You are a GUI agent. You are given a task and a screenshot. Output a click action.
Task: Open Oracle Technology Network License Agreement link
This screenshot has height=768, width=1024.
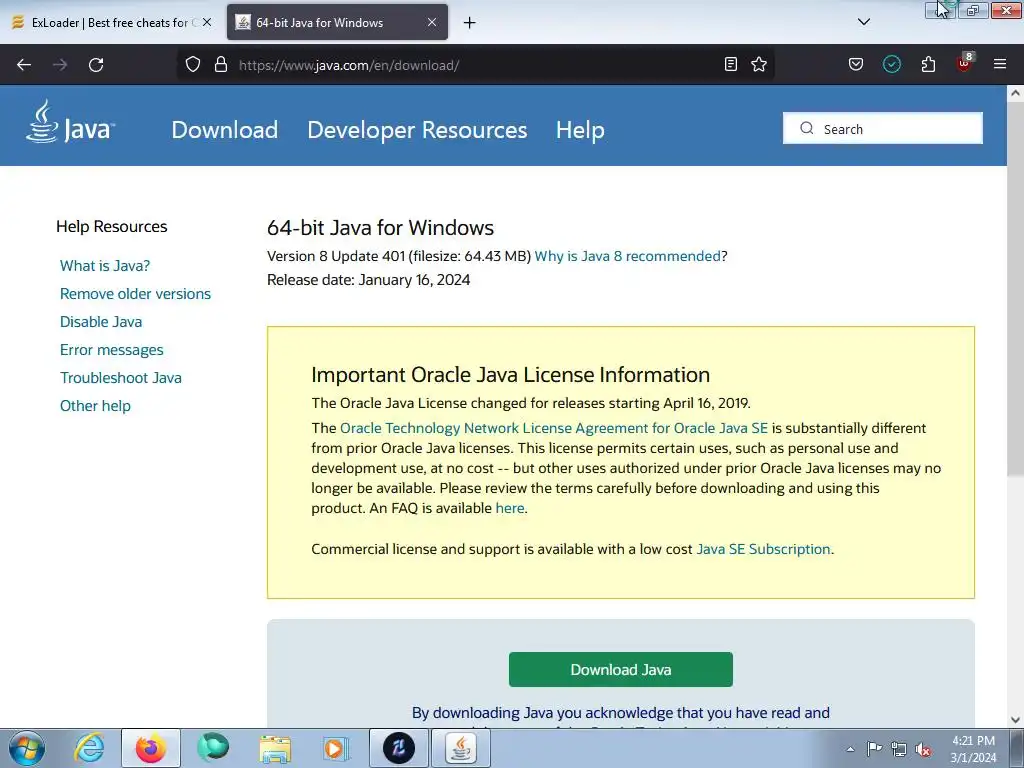coord(554,428)
